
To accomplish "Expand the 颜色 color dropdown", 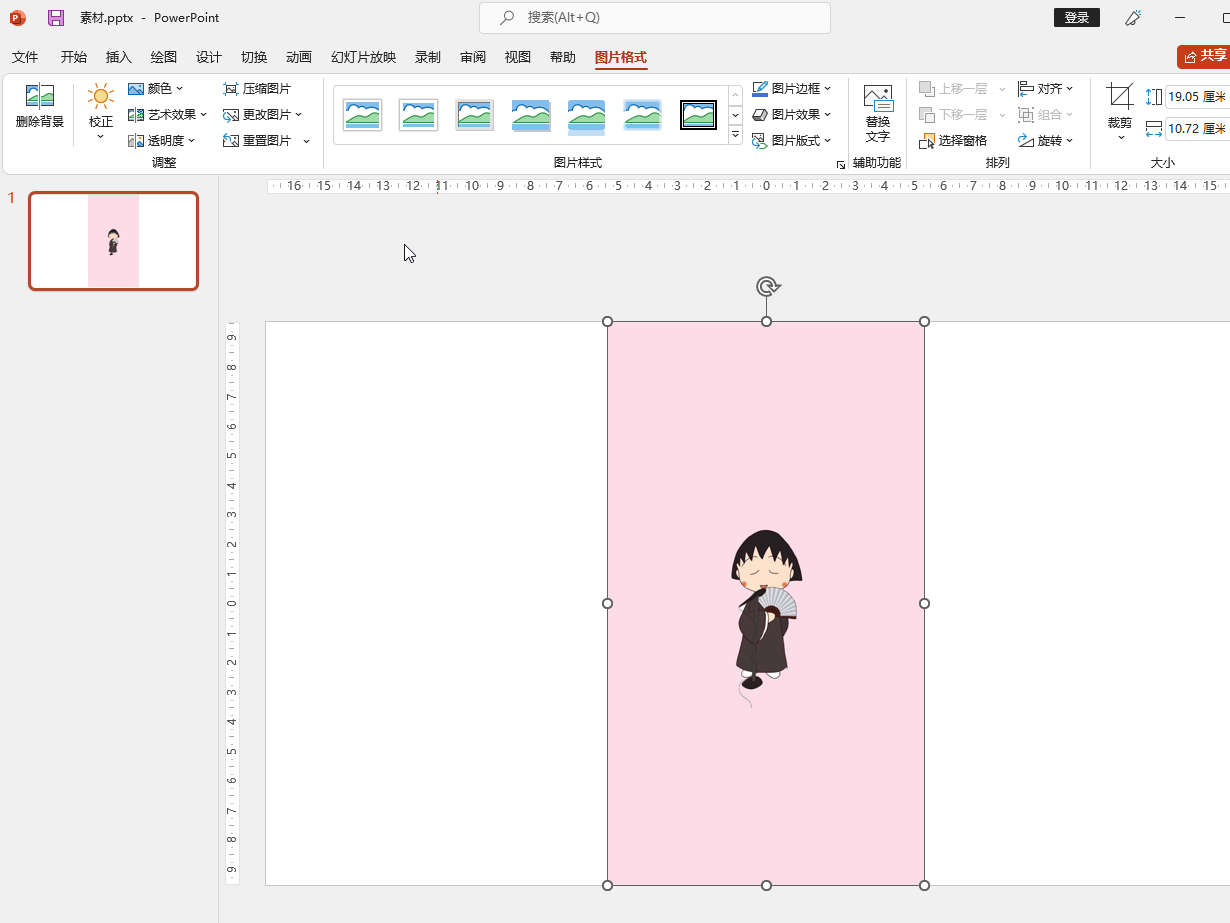I will pos(157,89).
